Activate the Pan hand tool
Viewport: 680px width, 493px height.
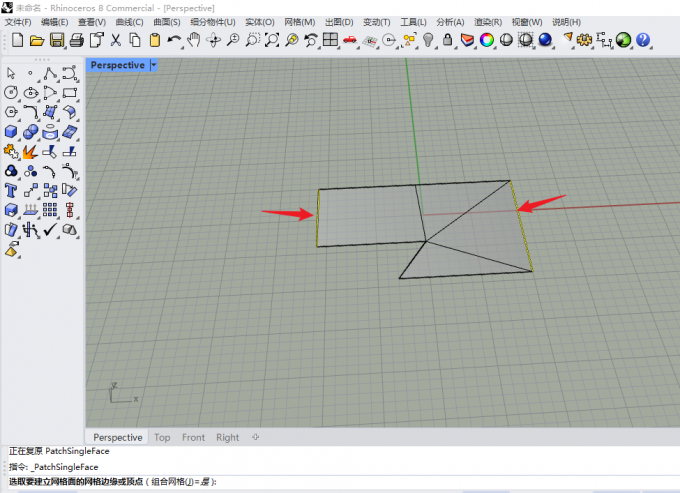[x=193, y=40]
